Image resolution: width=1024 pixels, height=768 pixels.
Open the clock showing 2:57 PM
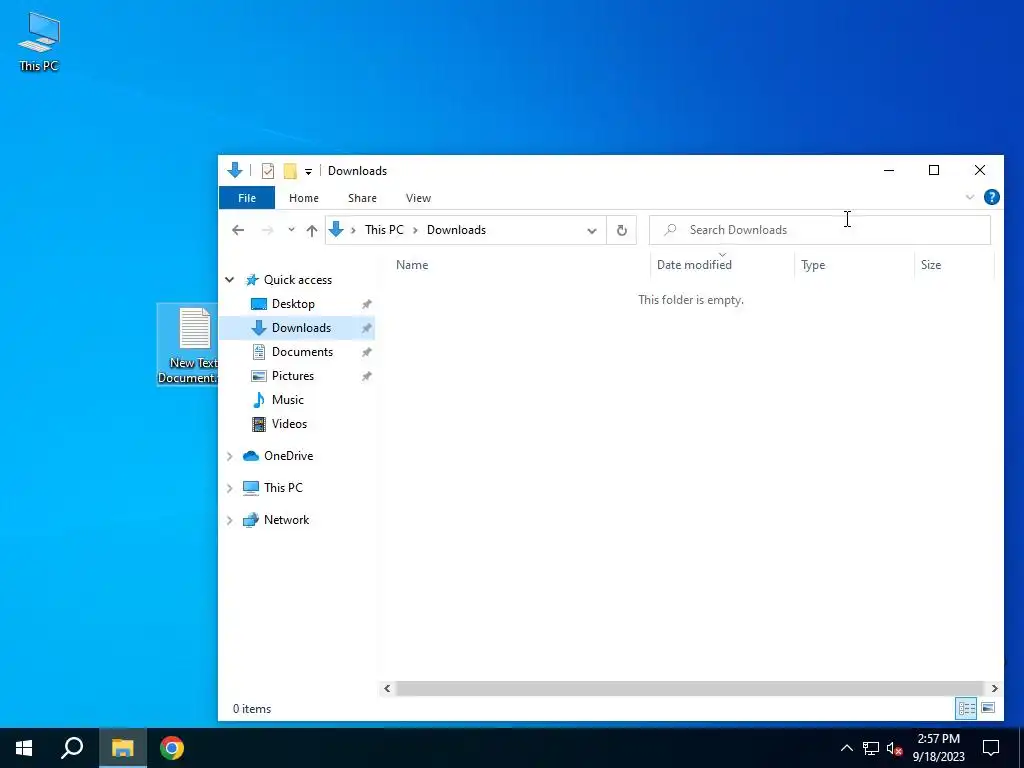pyautogui.click(x=938, y=748)
